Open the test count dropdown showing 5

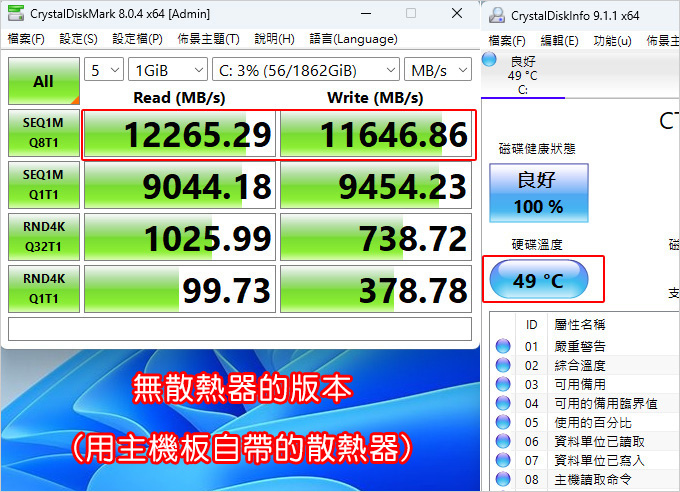tap(104, 69)
